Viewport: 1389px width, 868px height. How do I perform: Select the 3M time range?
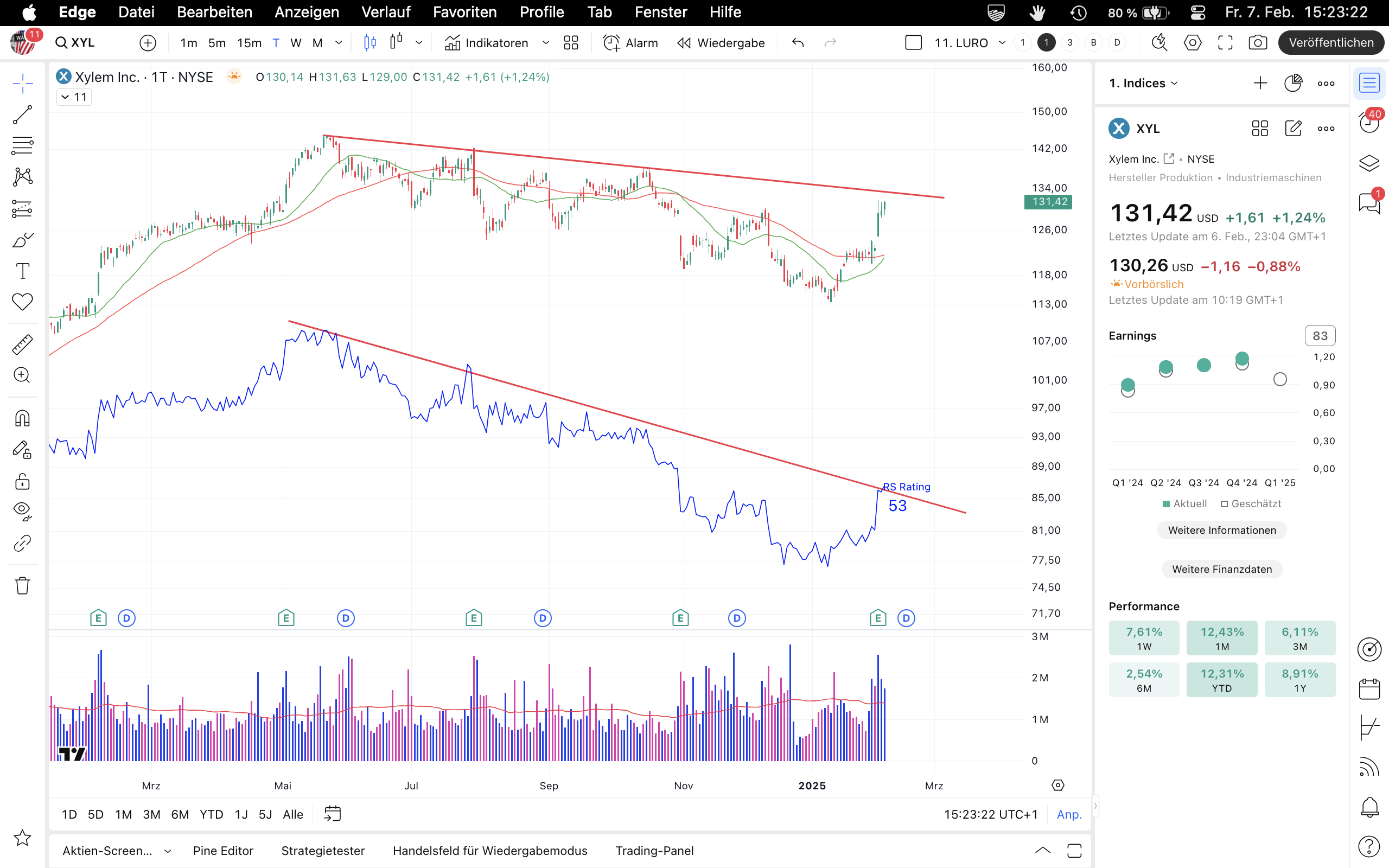coord(151,814)
